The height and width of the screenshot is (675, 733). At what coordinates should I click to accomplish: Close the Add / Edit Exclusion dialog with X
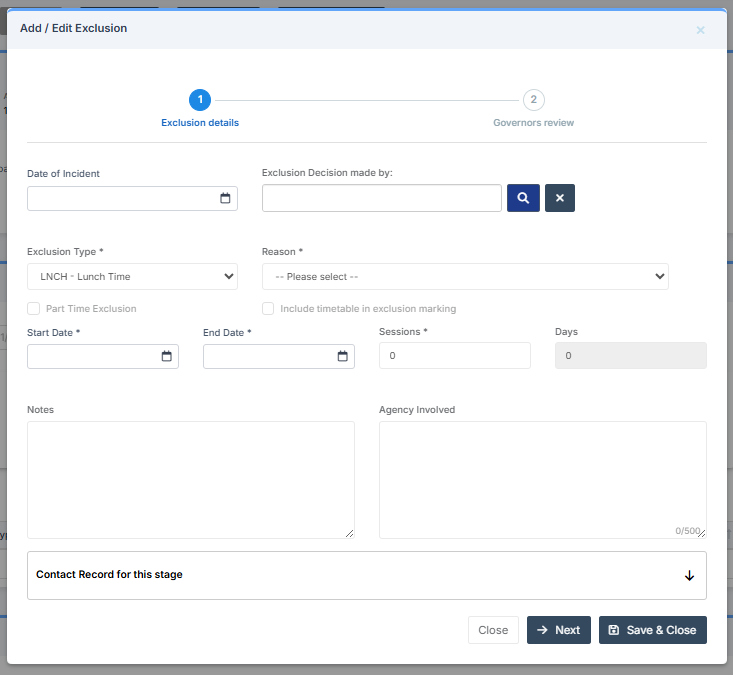700,30
